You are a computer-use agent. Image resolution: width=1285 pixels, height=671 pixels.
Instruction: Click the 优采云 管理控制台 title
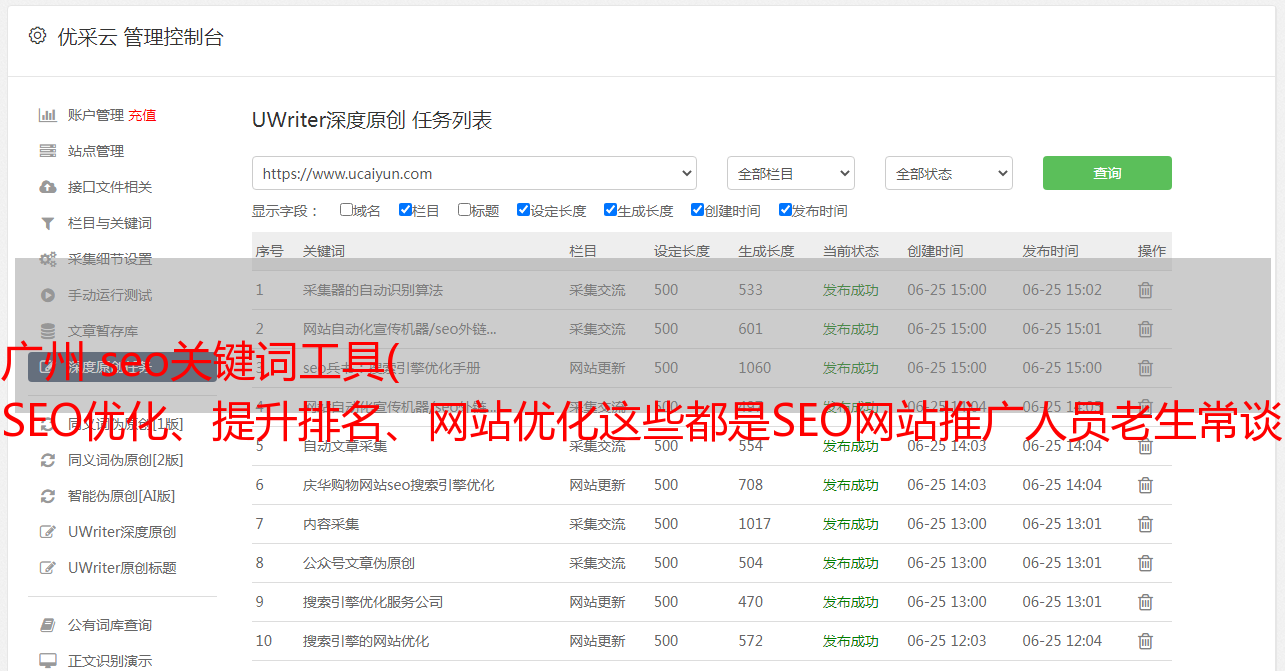140,37
